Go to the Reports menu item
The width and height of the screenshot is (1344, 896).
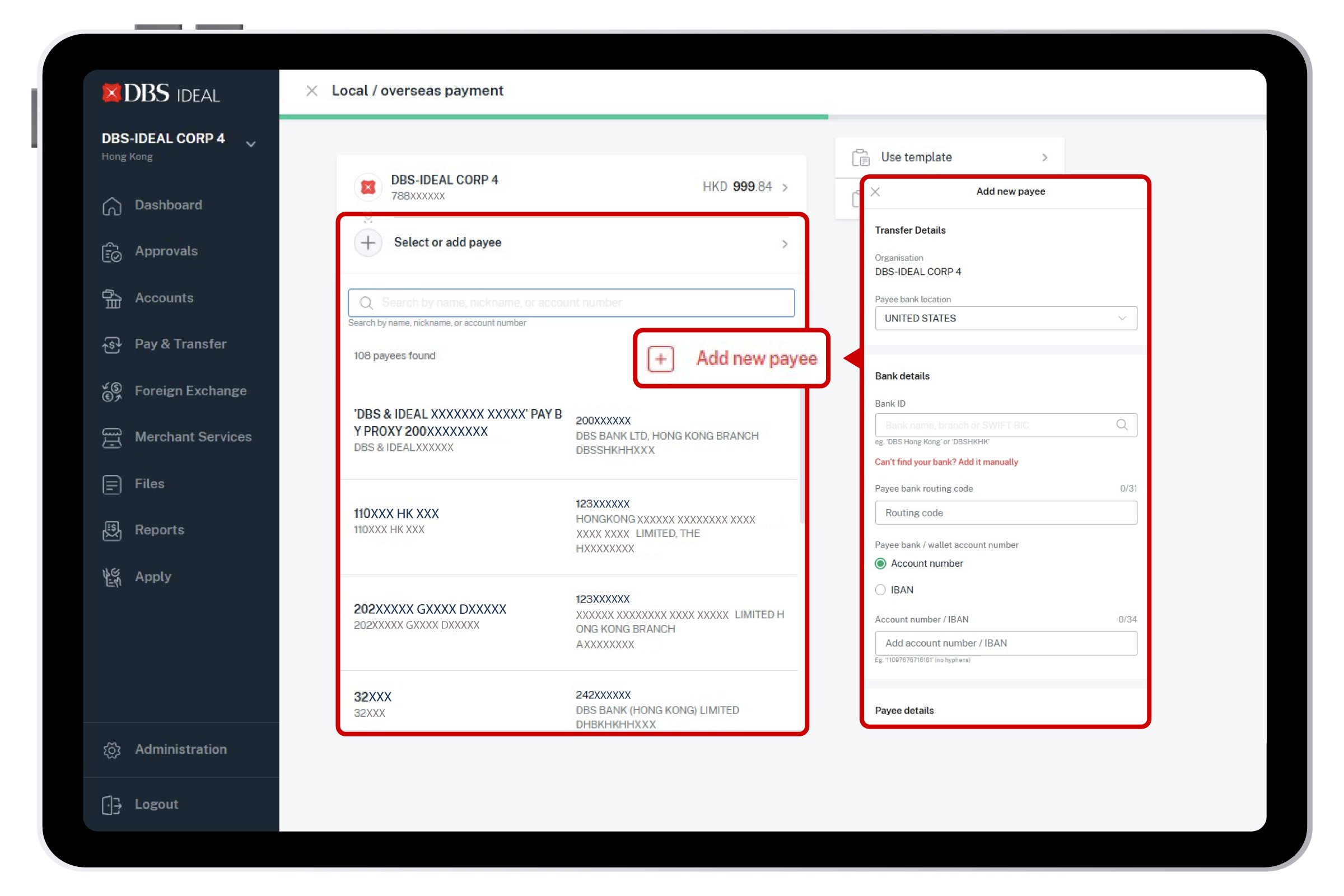160,530
